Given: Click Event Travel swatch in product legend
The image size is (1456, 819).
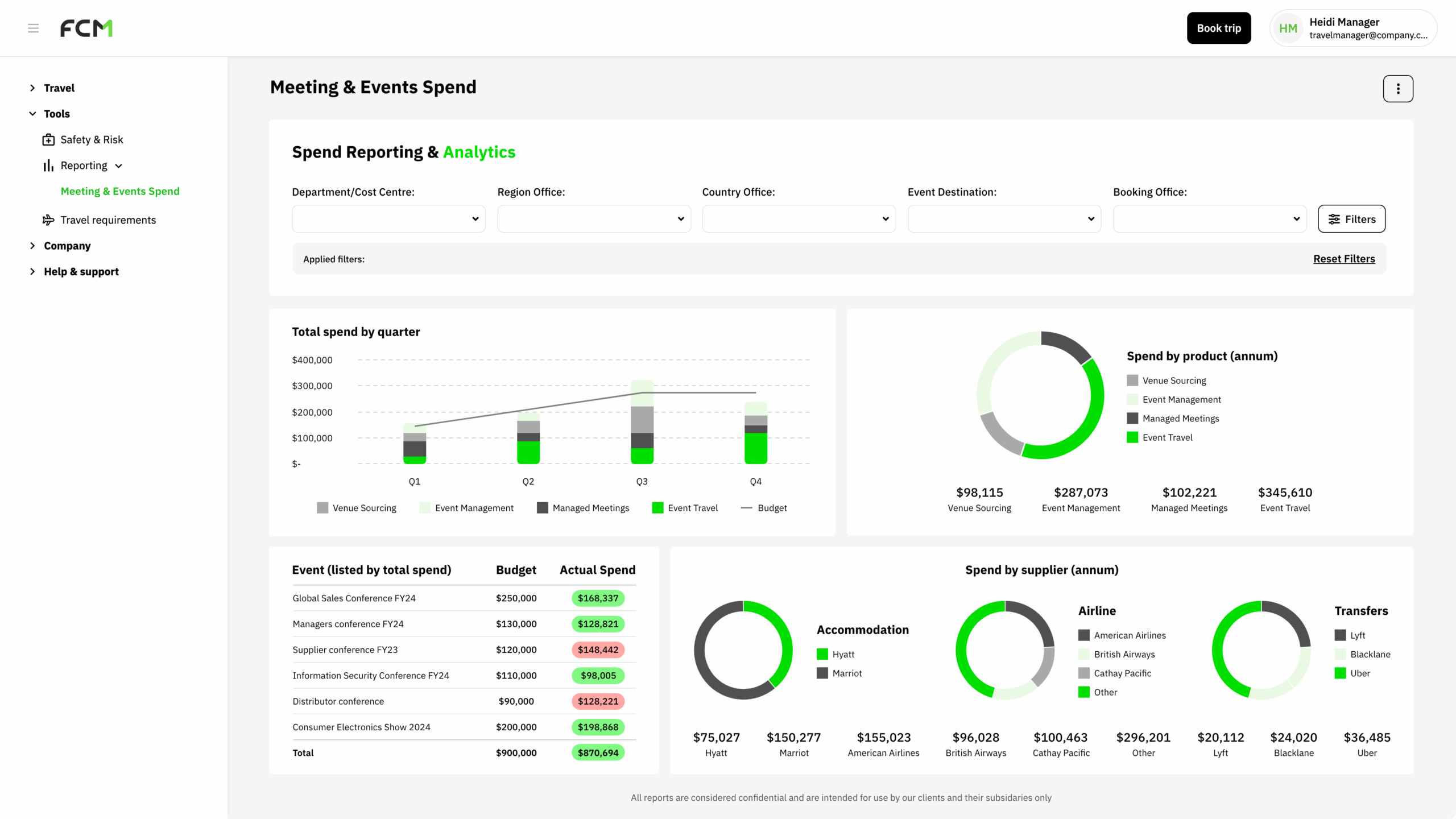Looking at the screenshot, I should point(1132,437).
